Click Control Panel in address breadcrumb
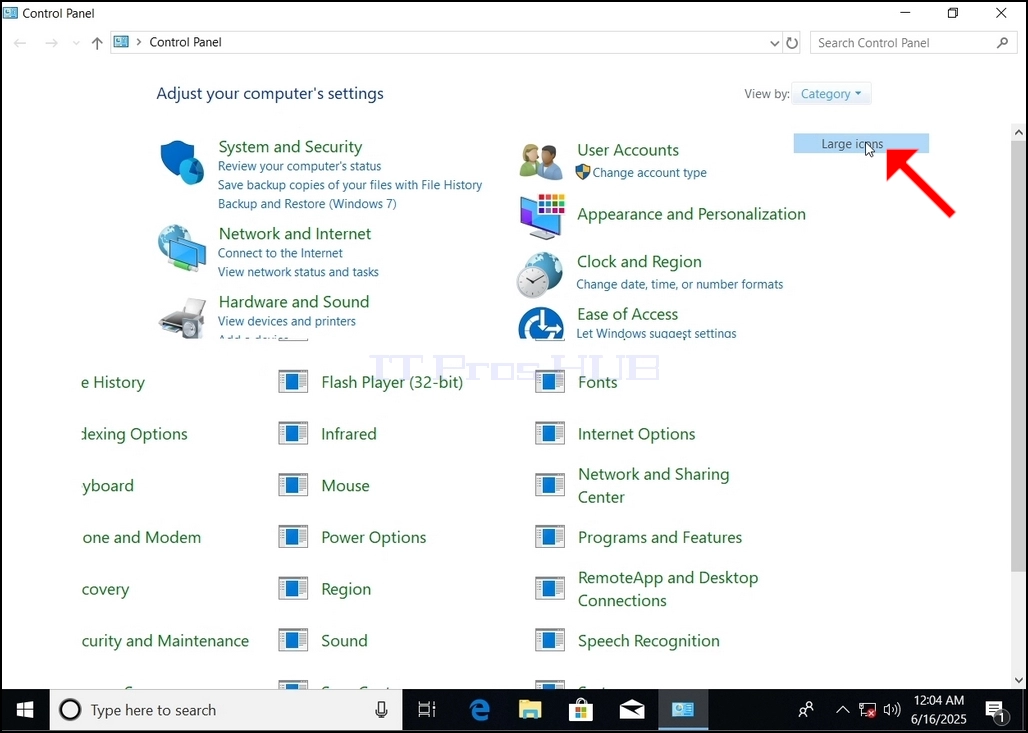 186,42
